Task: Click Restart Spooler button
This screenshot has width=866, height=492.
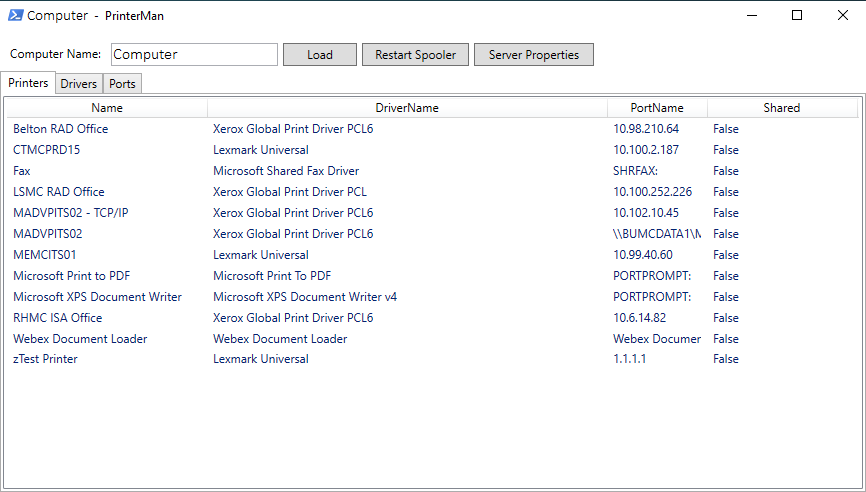Action: (x=415, y=55)
